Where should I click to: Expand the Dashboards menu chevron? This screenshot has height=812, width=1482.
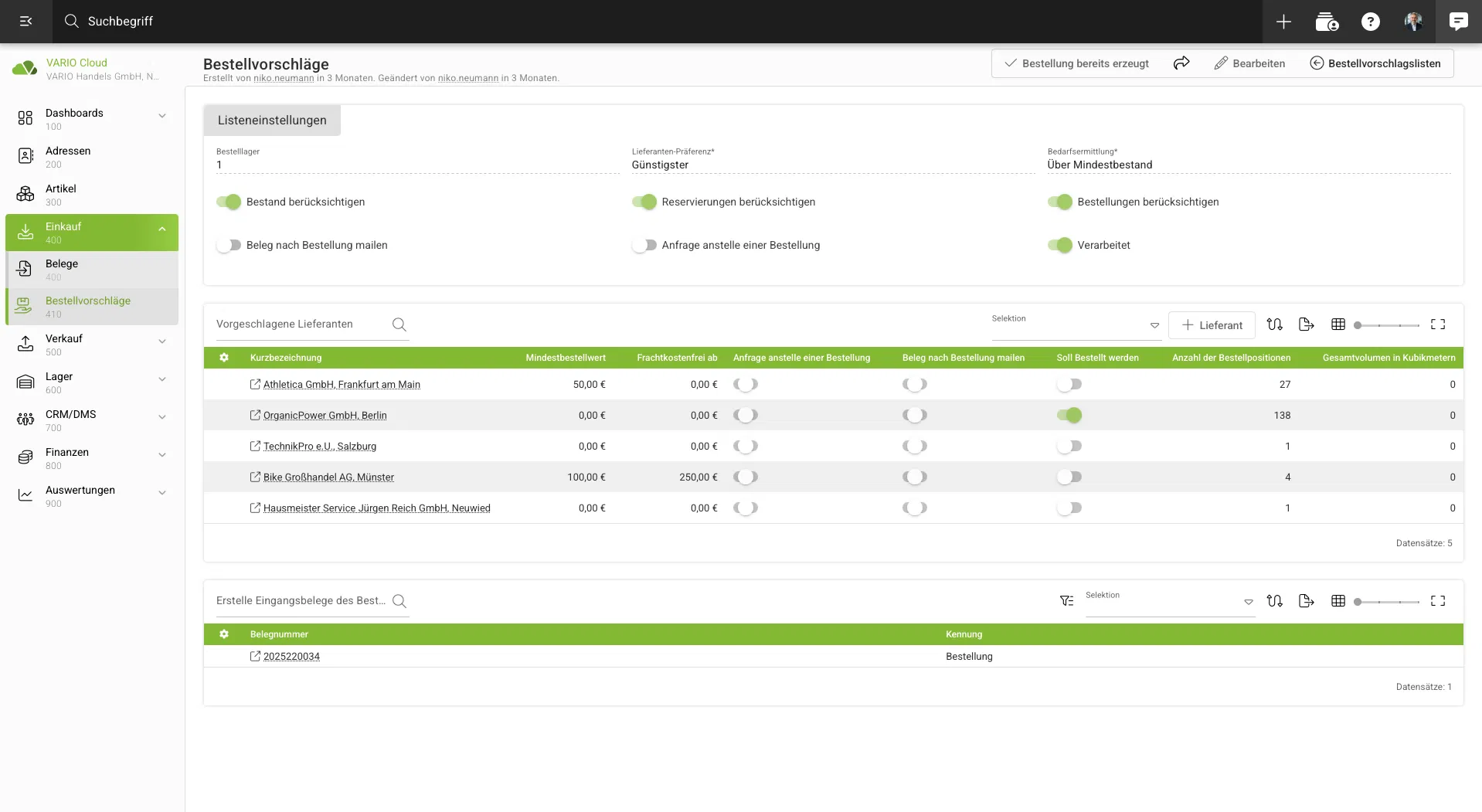point(162,116)
